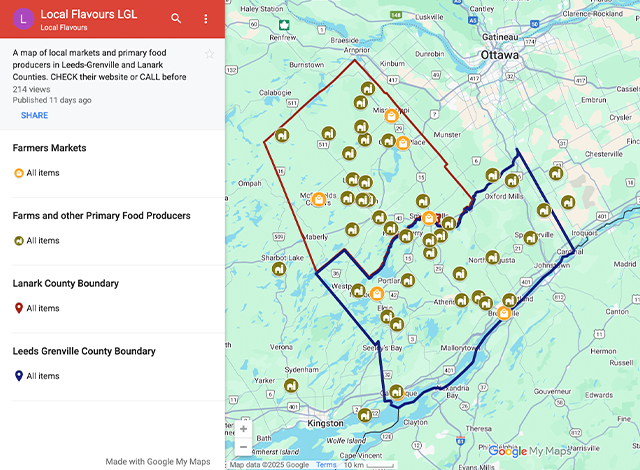Click the Google My Maps logo

click(x=530, y=451)
